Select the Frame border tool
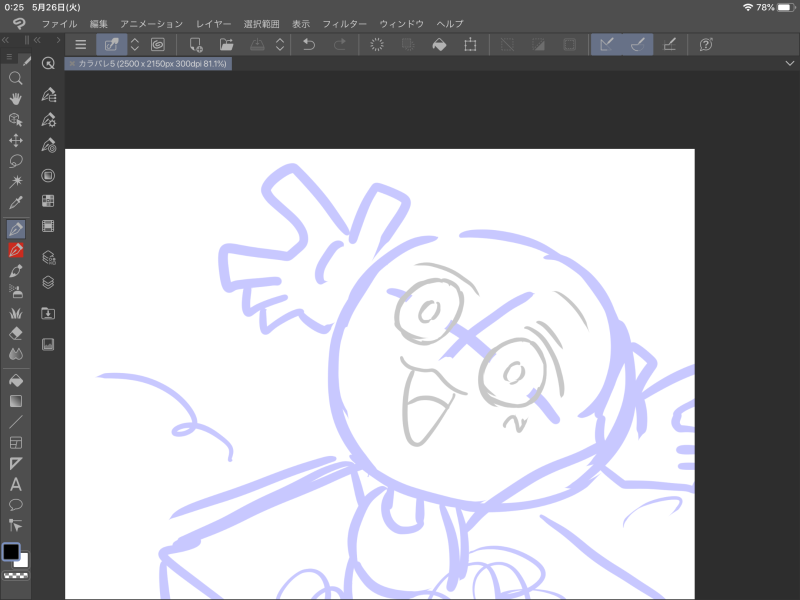The height and width of the screenshot is (600, 800). [16, 443]
